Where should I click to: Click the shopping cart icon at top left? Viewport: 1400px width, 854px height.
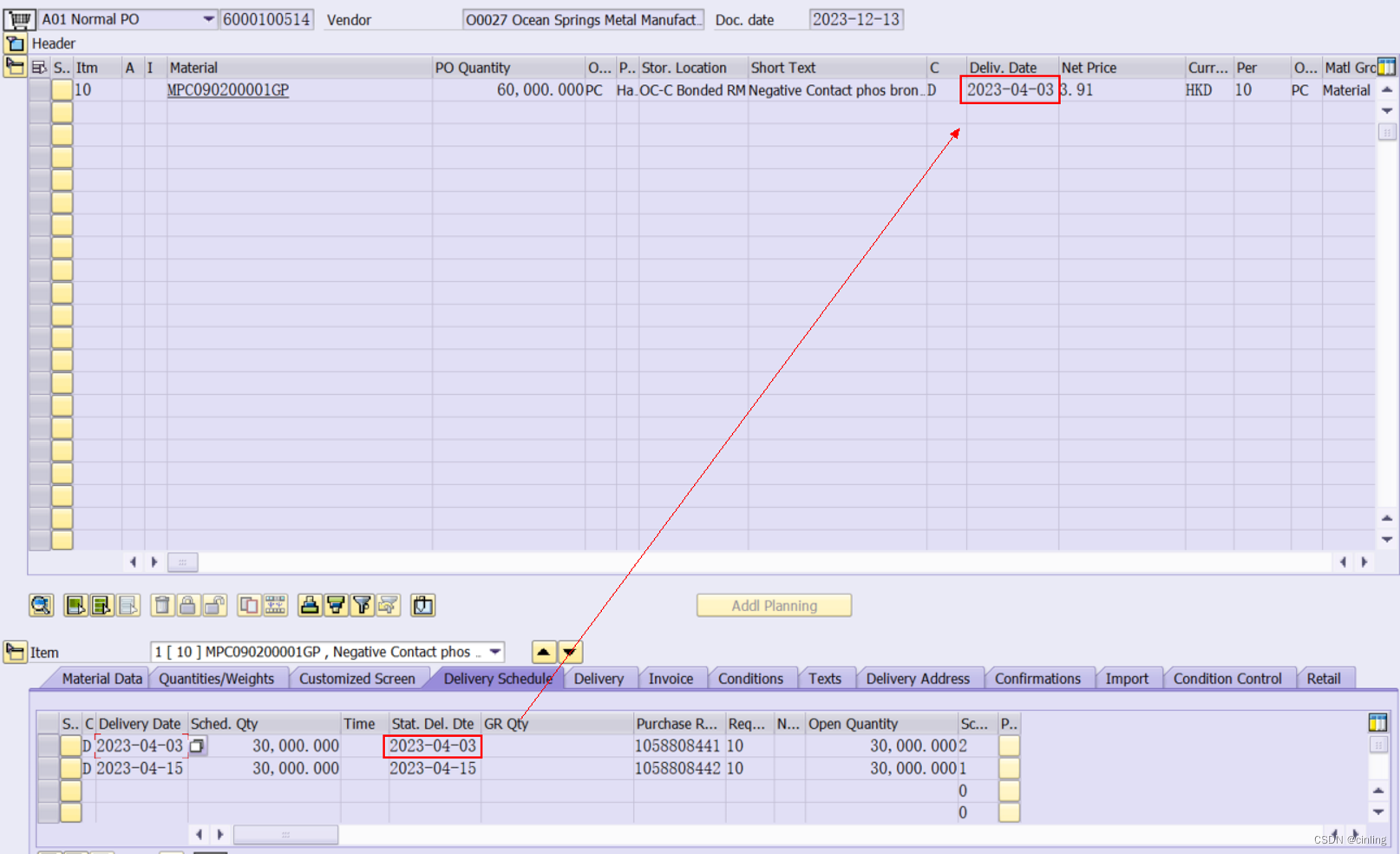19,18
